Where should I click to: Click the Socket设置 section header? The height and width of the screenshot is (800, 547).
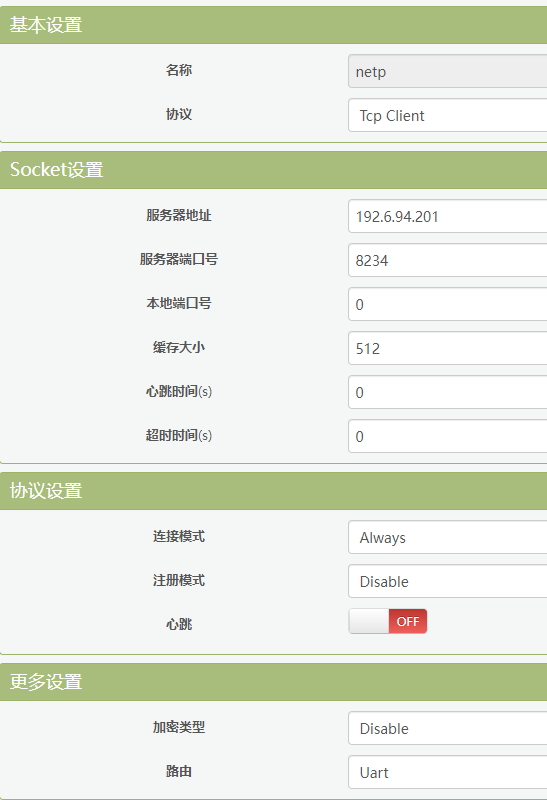point(274,170)
